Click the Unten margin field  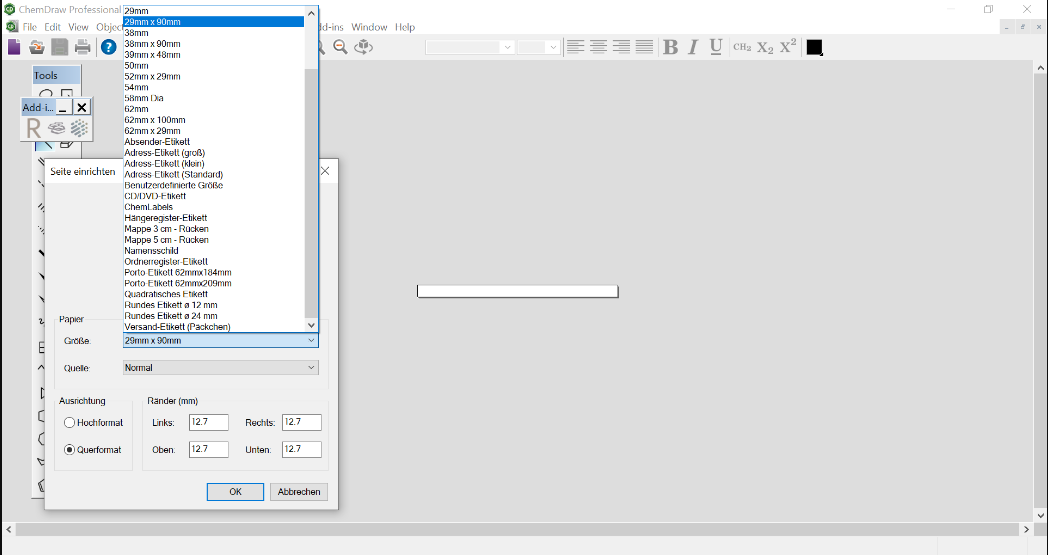(x=301, y=449)
